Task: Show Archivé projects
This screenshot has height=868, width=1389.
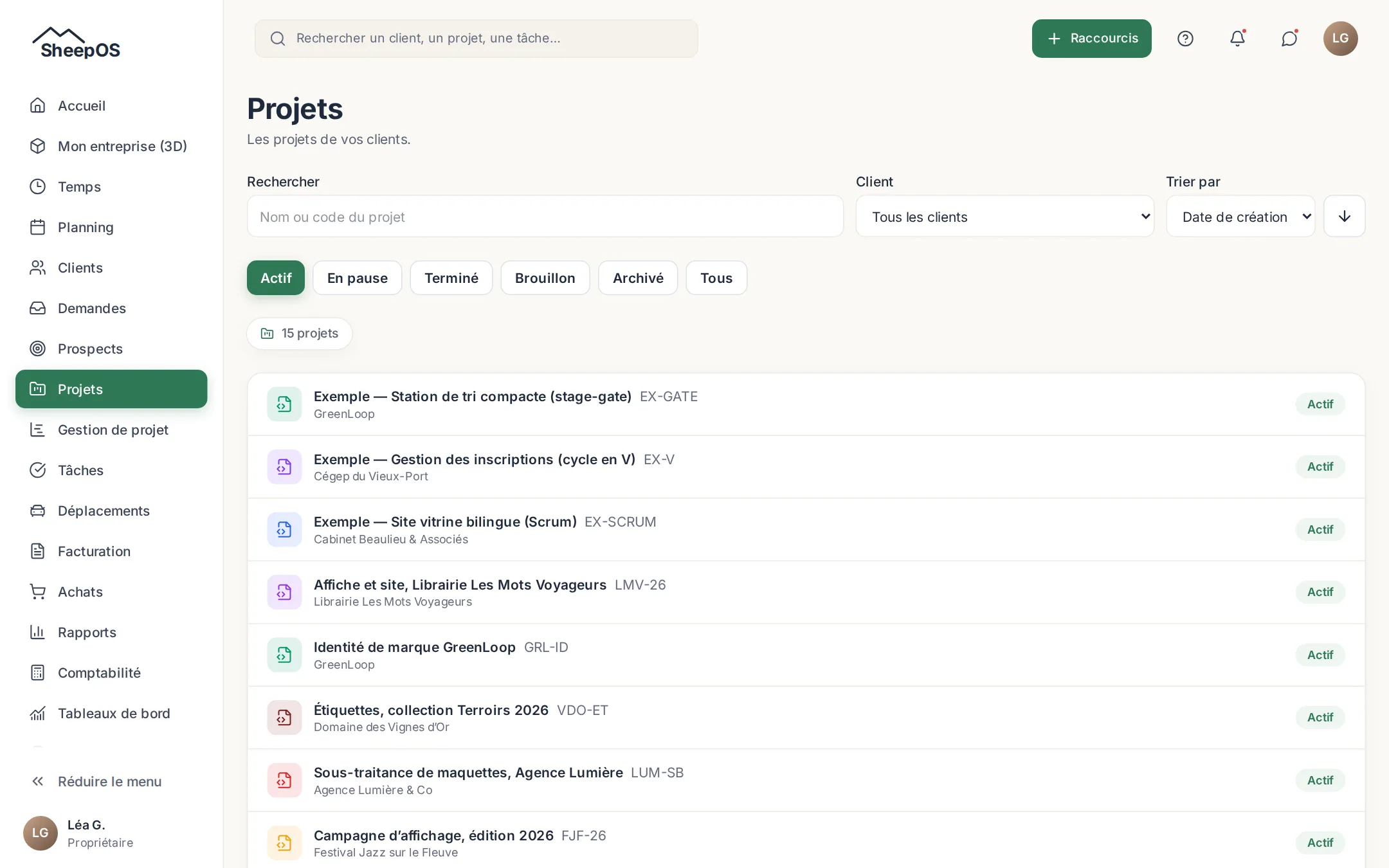Action: pyautogui.click(x=638, y=278)
